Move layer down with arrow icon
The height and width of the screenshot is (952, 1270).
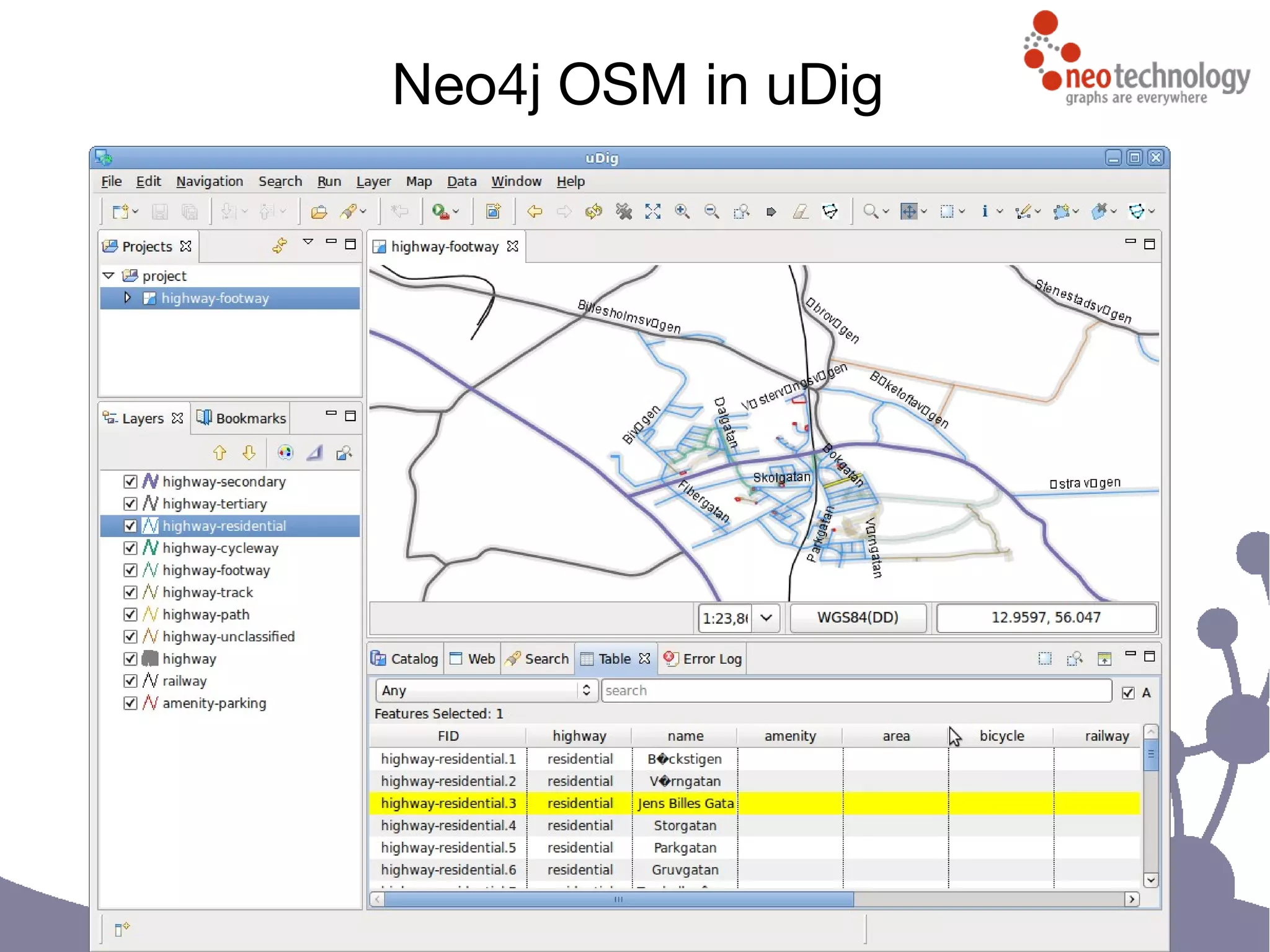[249, 453]
